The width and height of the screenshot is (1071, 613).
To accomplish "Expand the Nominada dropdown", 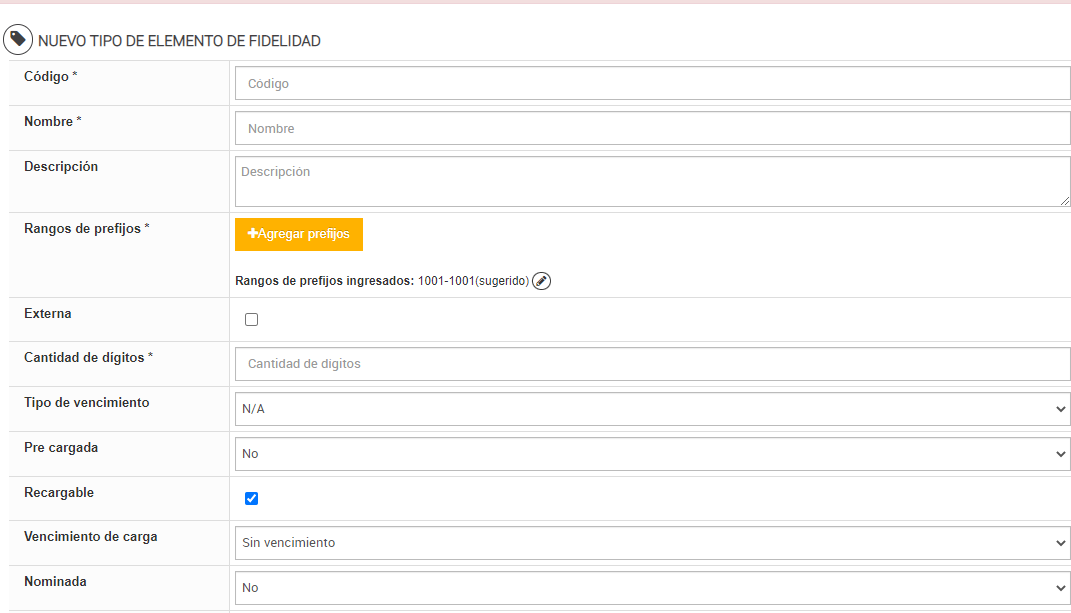I will (x=652, y=588).
